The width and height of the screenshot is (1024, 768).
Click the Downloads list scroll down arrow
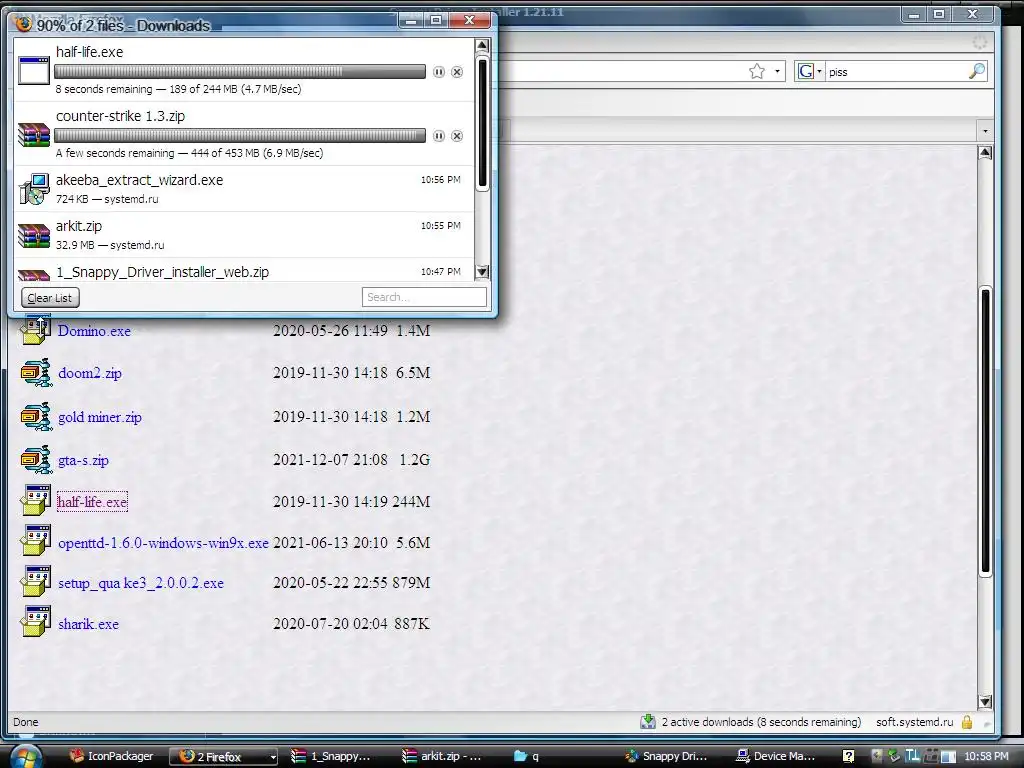pos(482,272)
